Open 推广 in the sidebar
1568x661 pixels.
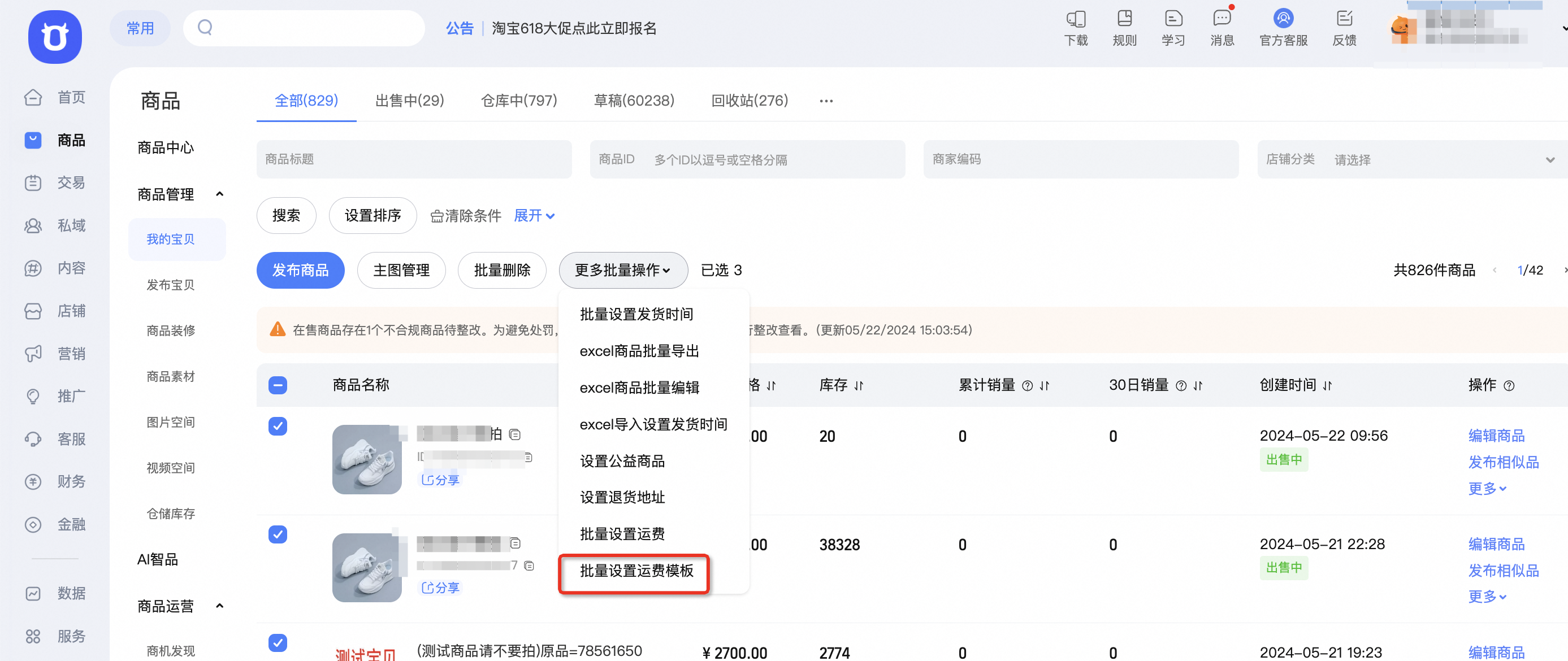pos(55,396)
